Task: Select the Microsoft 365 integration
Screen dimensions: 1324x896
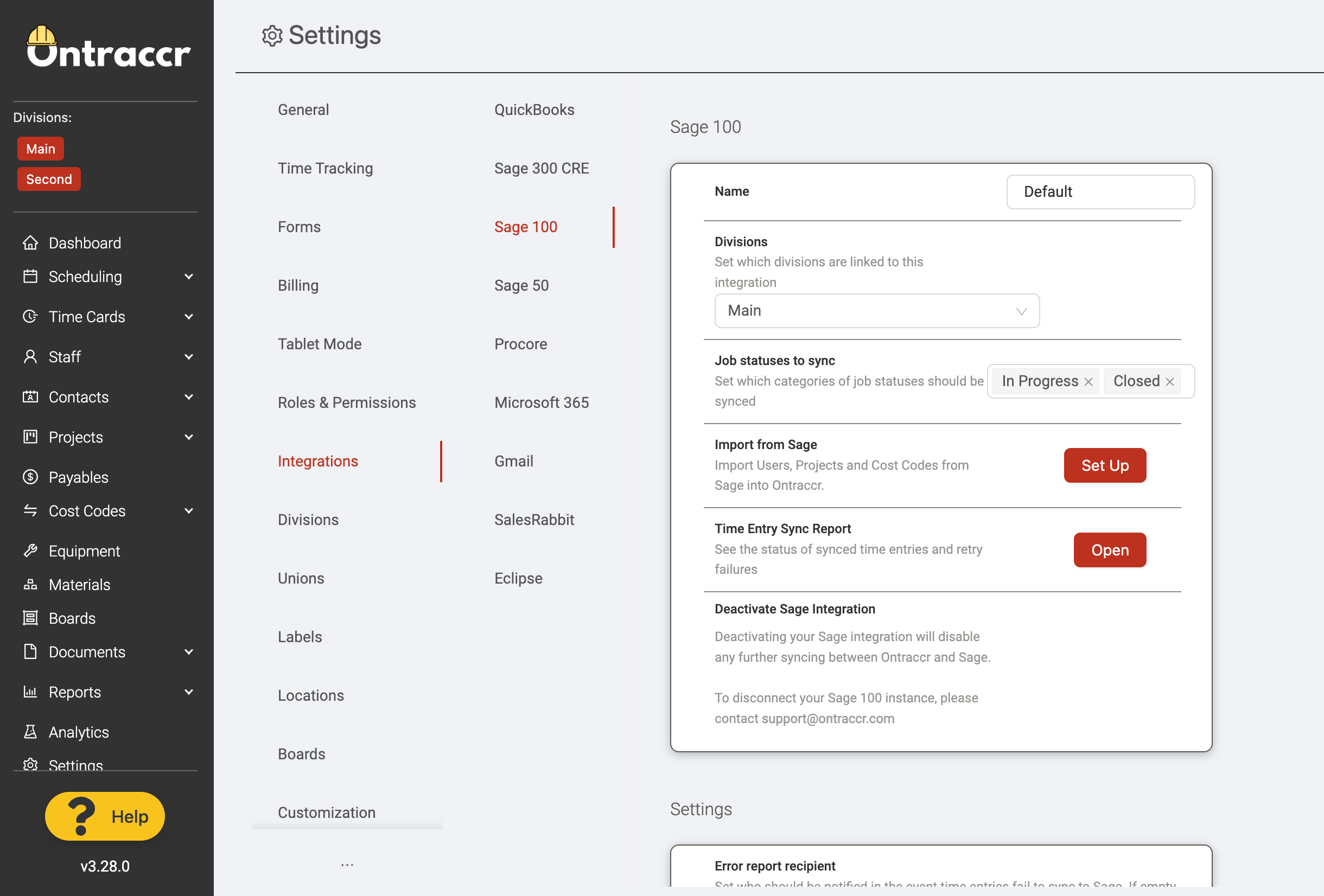Action: pyautogui.click(x=542, y=402)
